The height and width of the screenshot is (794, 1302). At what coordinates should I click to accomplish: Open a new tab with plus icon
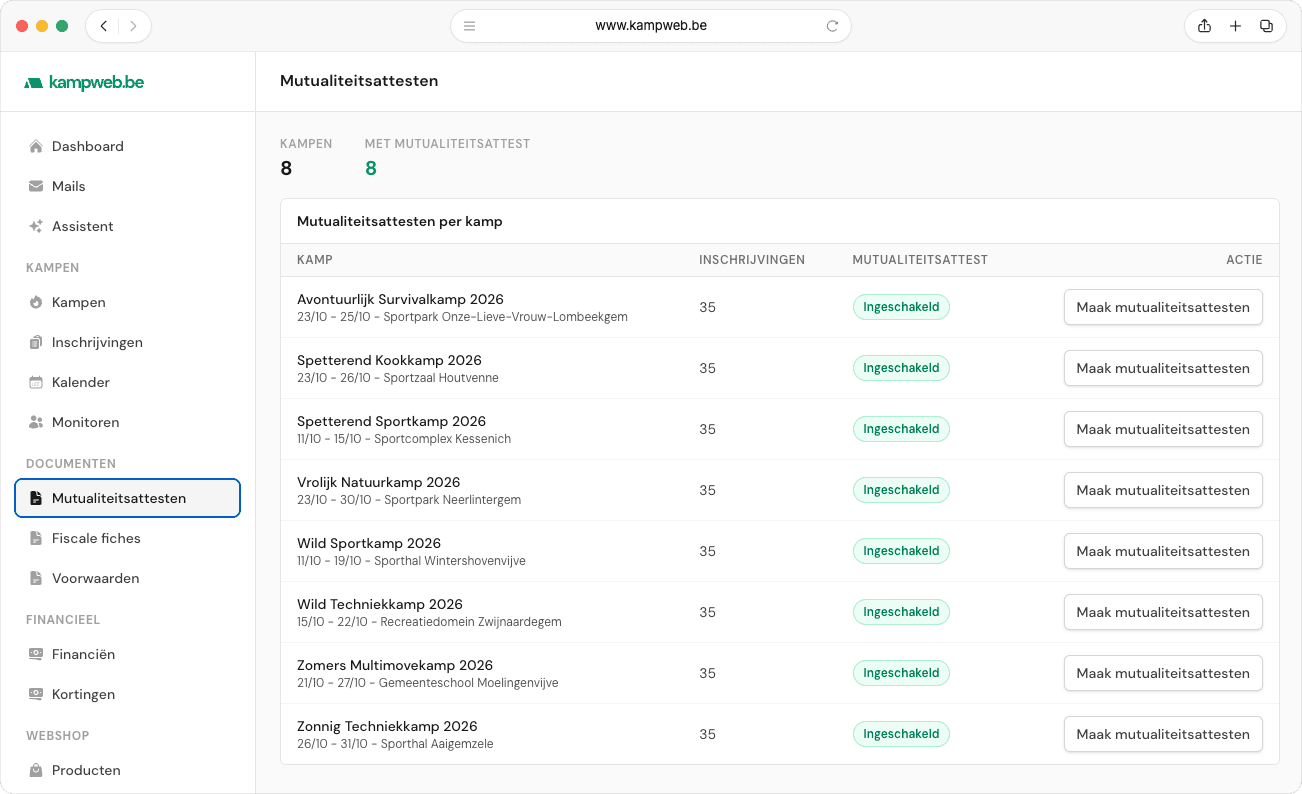1235,26
